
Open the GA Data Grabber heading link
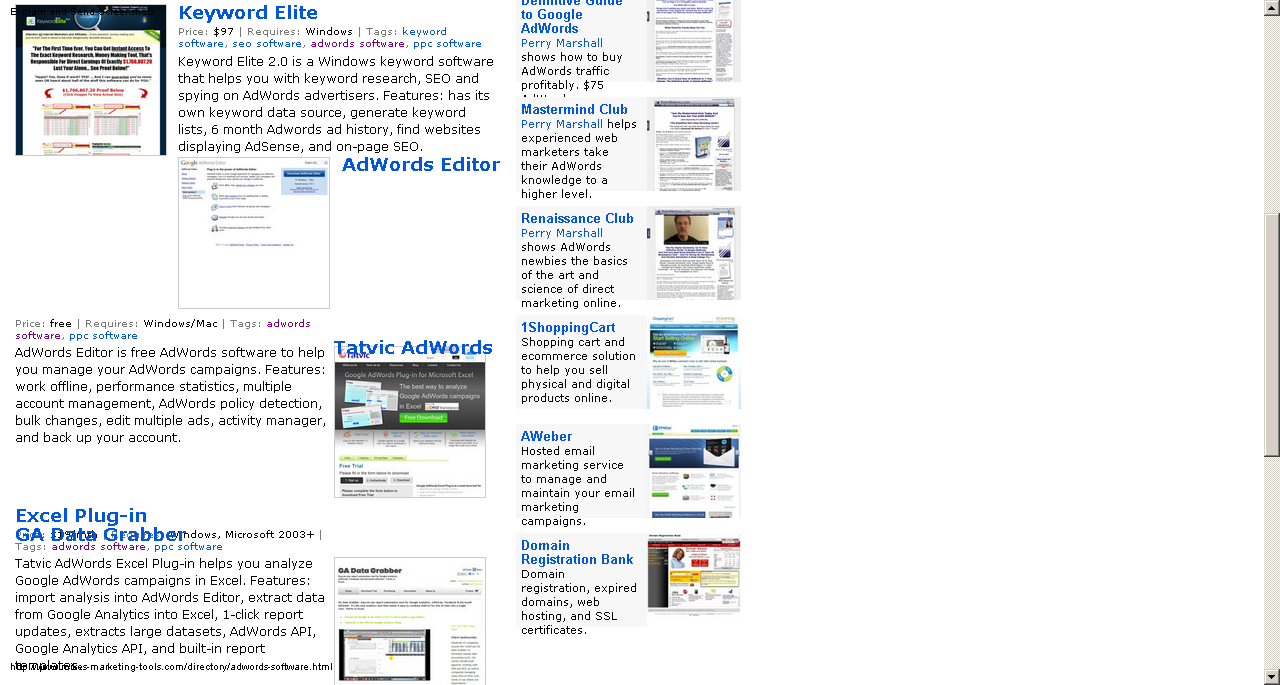click(101, 535)
